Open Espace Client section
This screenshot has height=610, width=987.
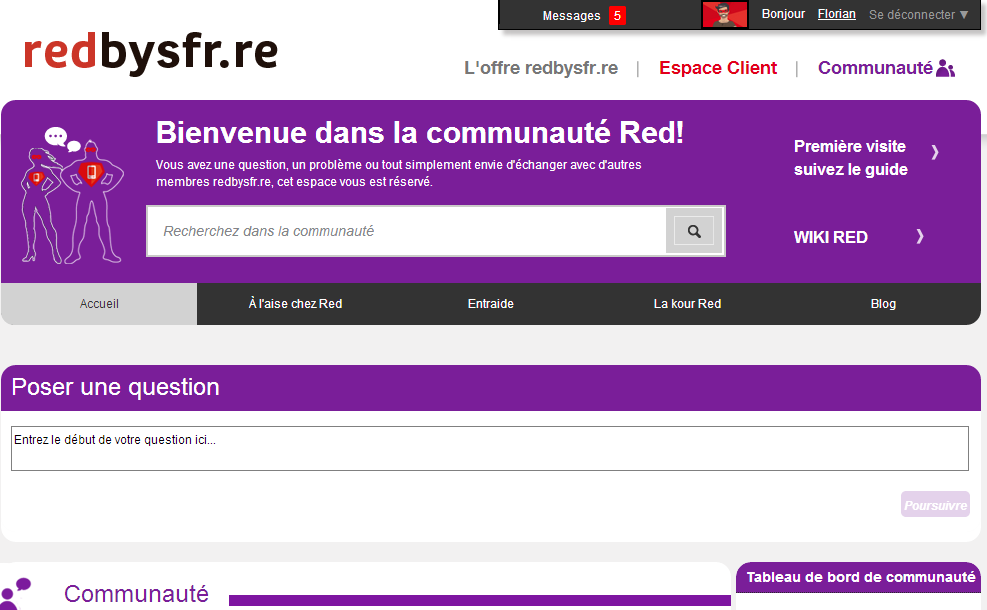(718, 68)
